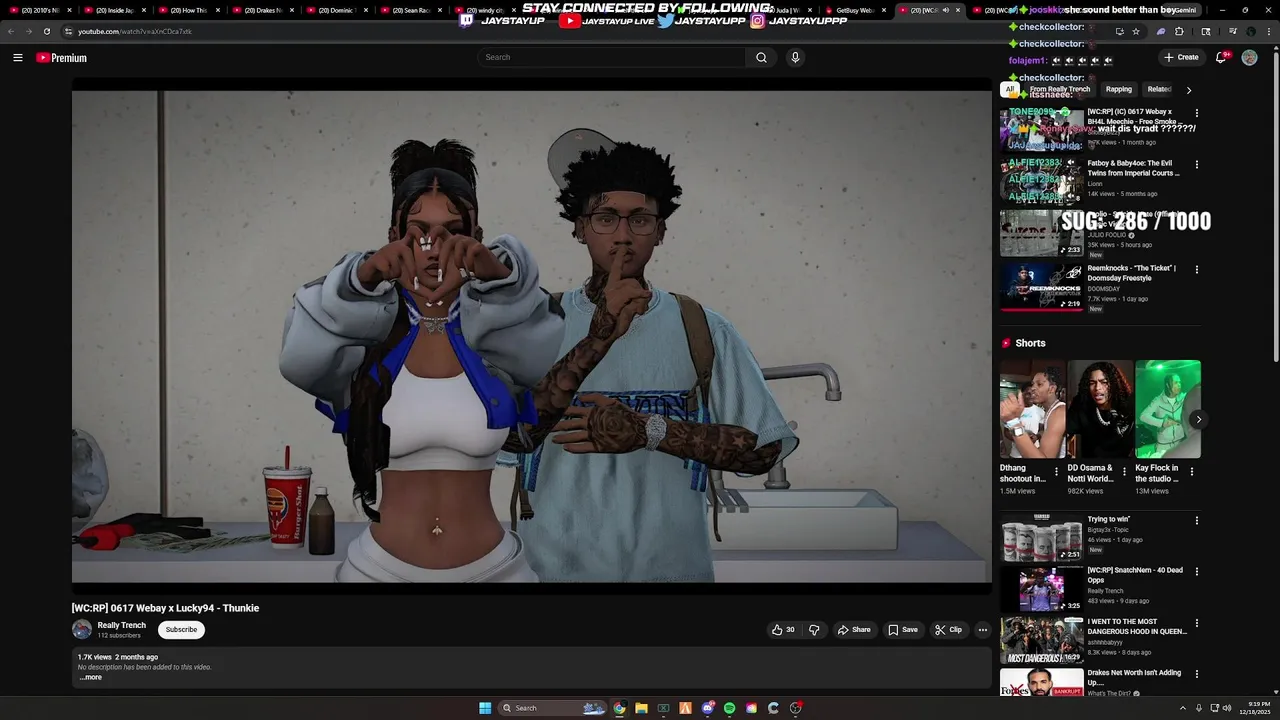
Task: Open options for DD Osama short
Action: [1124, 471]
